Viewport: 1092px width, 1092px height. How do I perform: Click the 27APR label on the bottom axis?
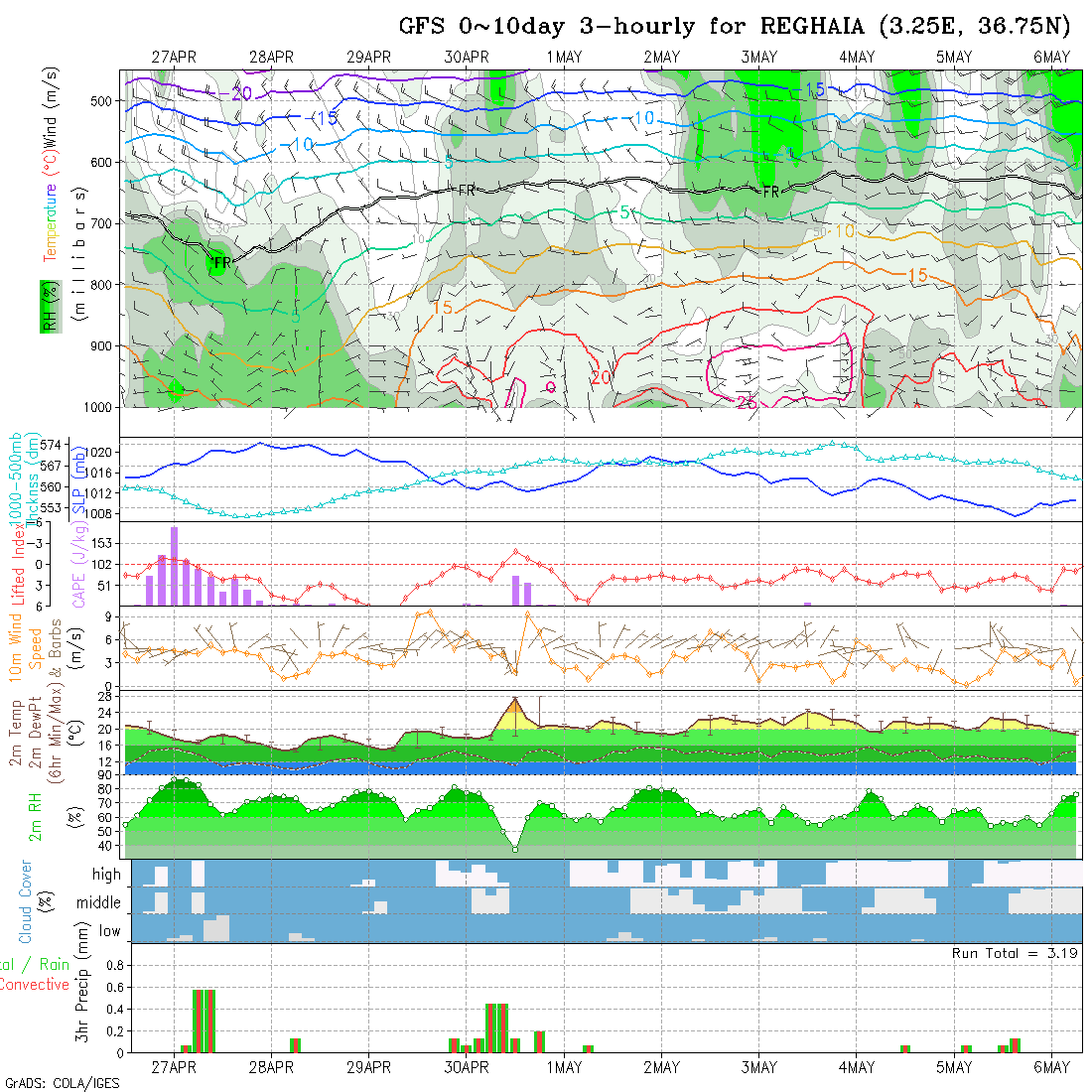[174, 1067]
